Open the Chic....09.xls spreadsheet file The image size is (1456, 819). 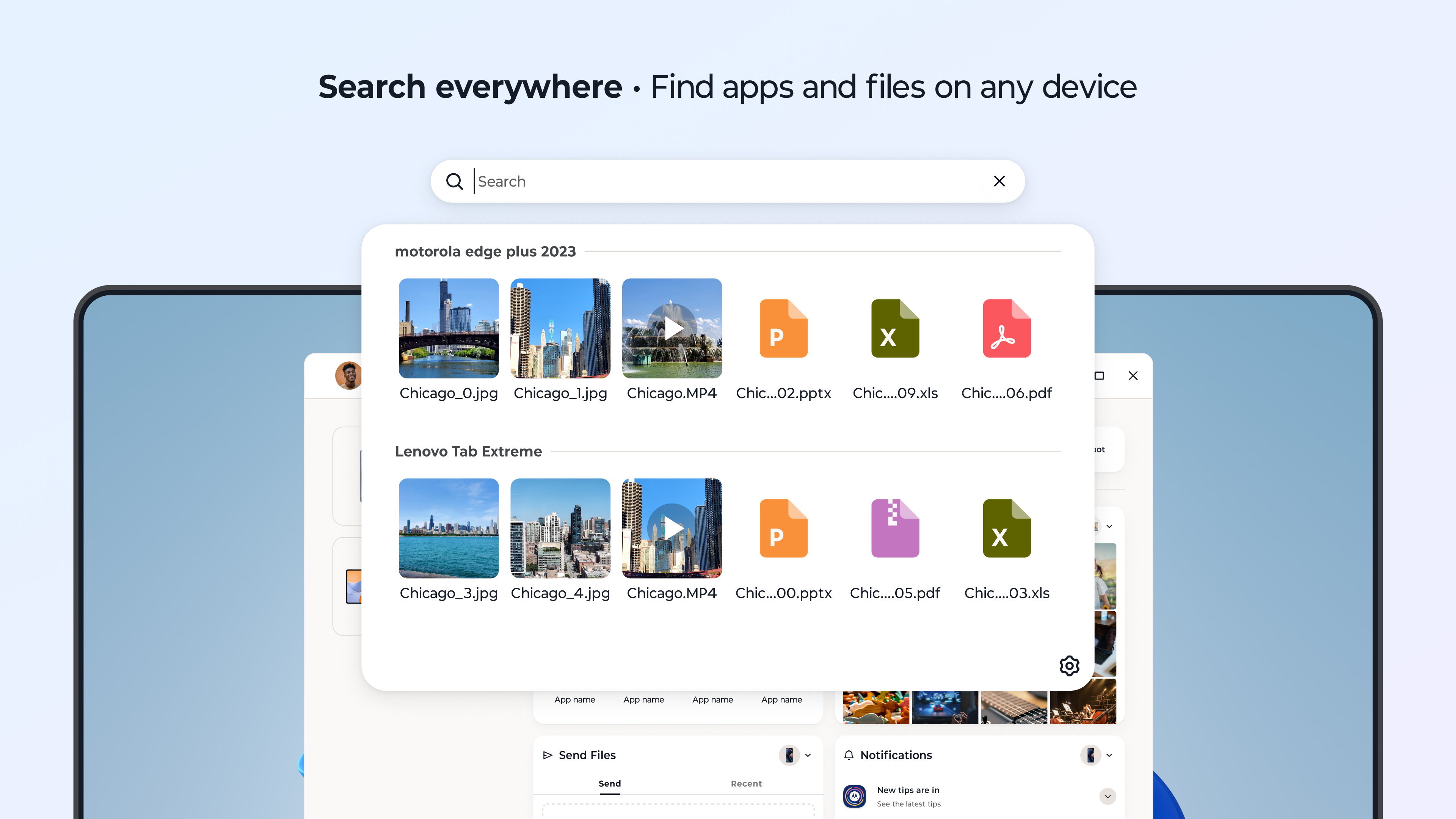(895, 329)
